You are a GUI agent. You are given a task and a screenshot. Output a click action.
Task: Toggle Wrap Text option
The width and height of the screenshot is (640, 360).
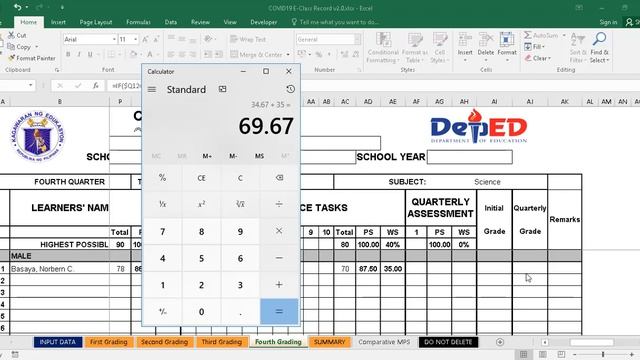[x=248, y=39]
